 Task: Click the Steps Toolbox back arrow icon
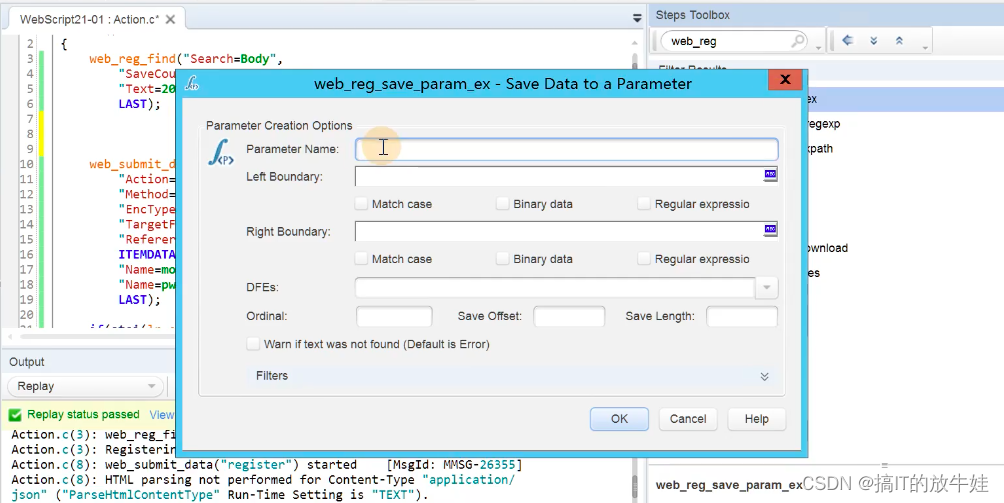848,40
